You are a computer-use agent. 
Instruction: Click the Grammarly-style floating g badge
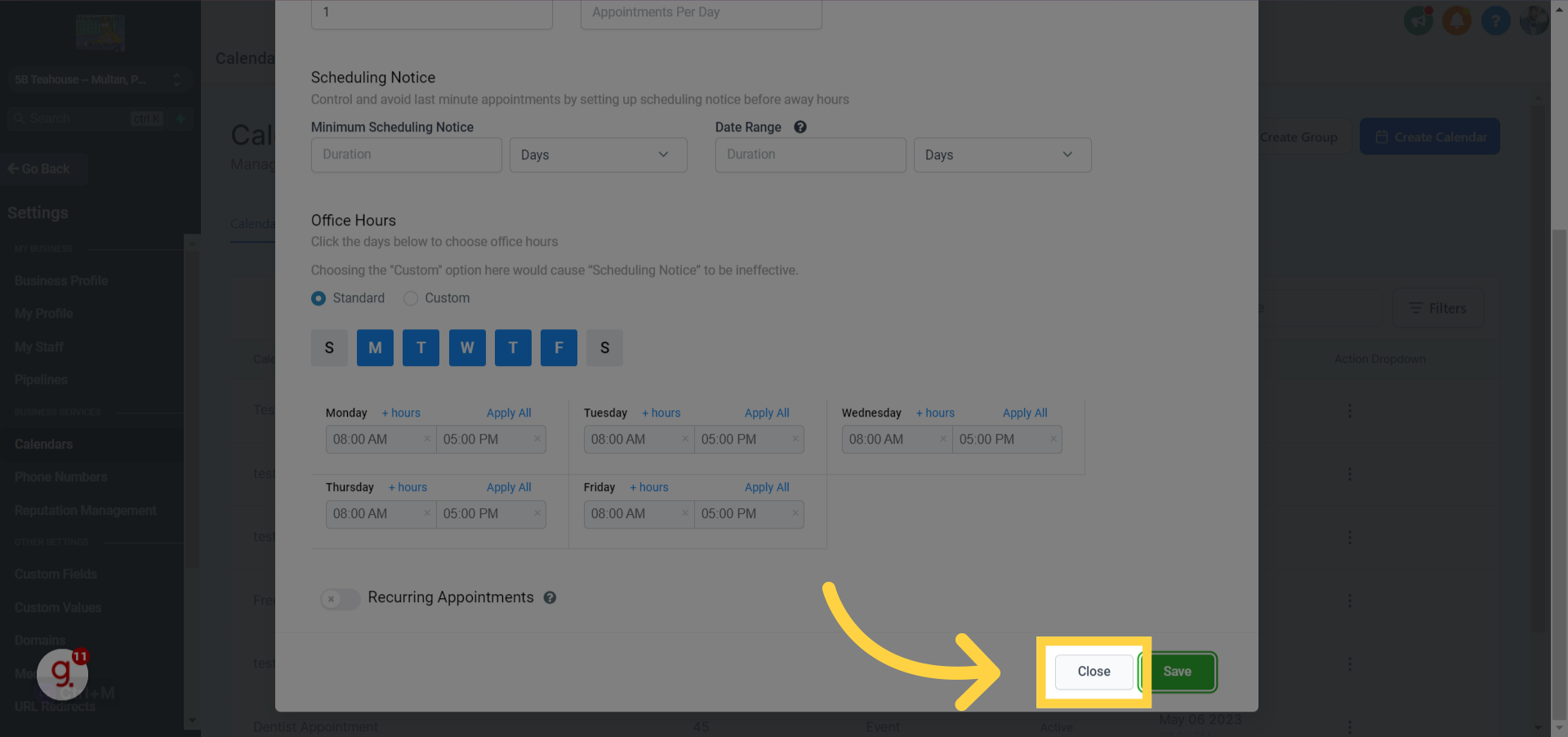pos(63,673)
